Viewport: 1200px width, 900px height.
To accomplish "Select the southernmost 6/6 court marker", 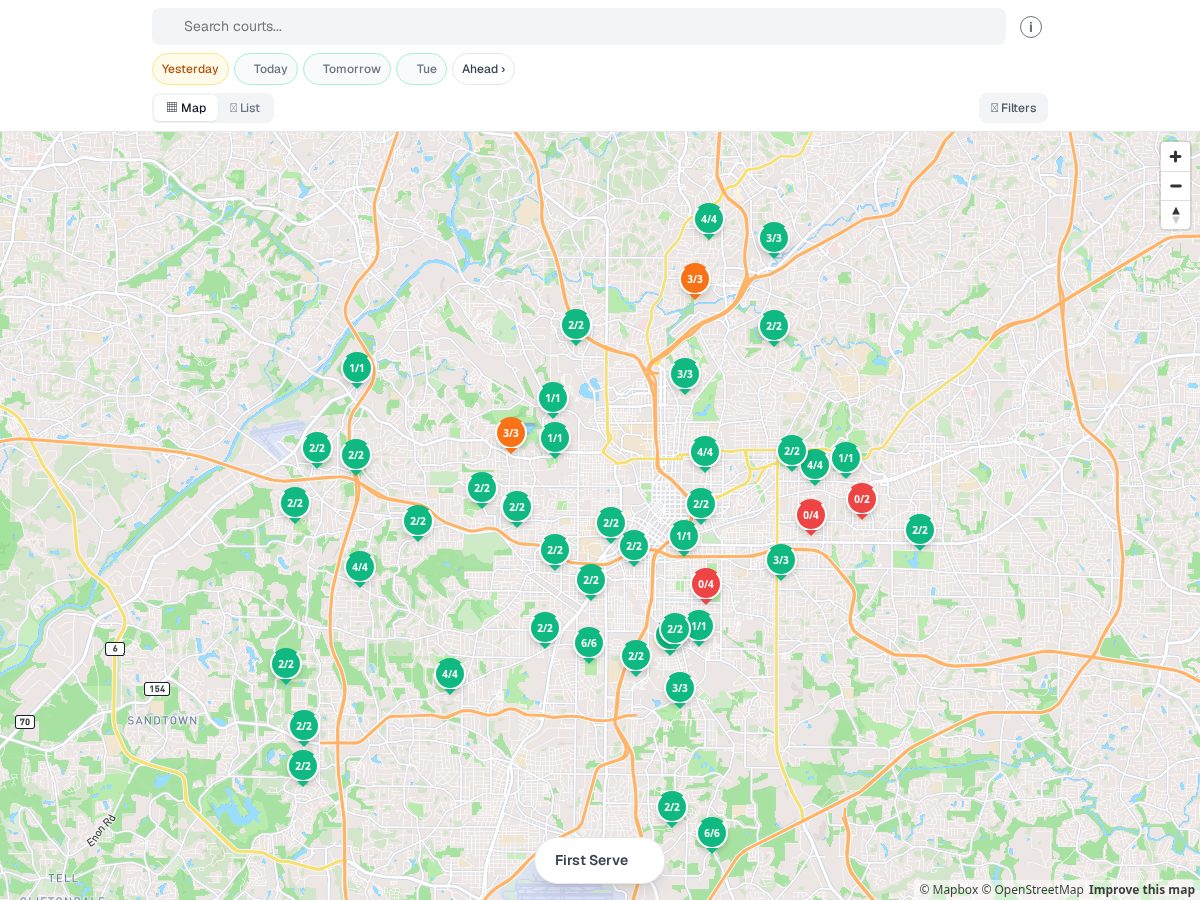I will 711,834.
